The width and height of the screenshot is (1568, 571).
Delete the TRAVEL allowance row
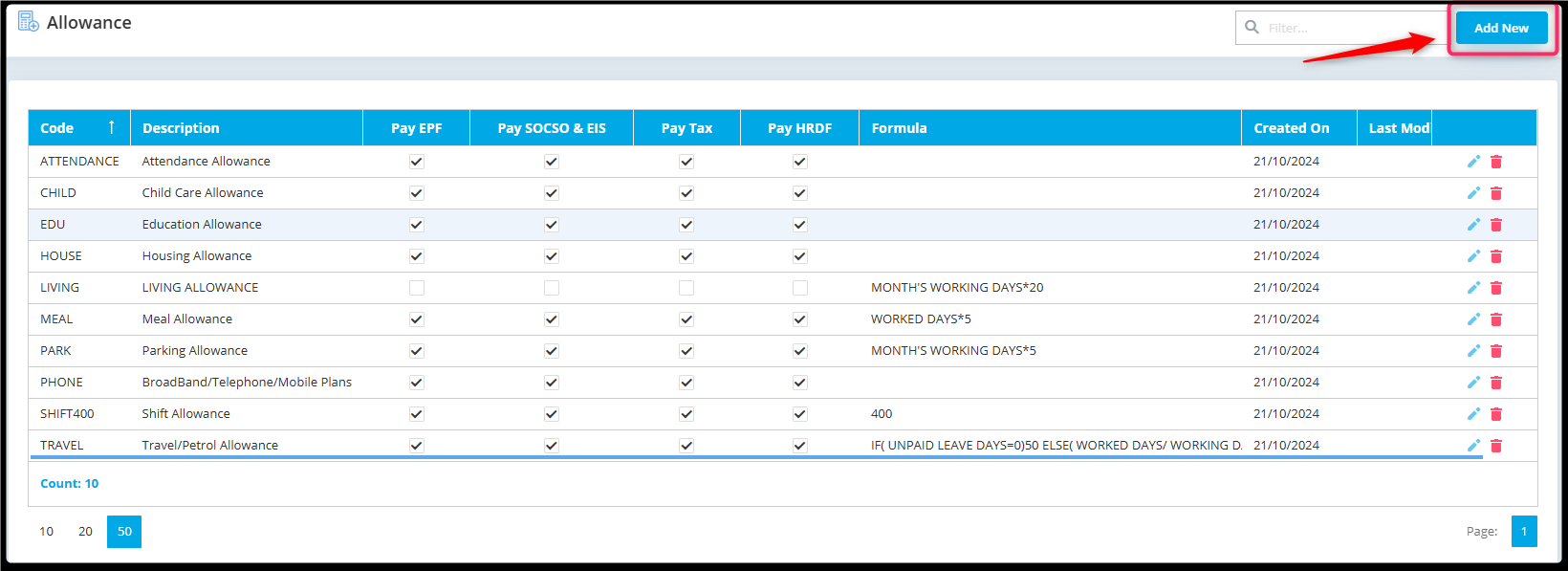1496,446
